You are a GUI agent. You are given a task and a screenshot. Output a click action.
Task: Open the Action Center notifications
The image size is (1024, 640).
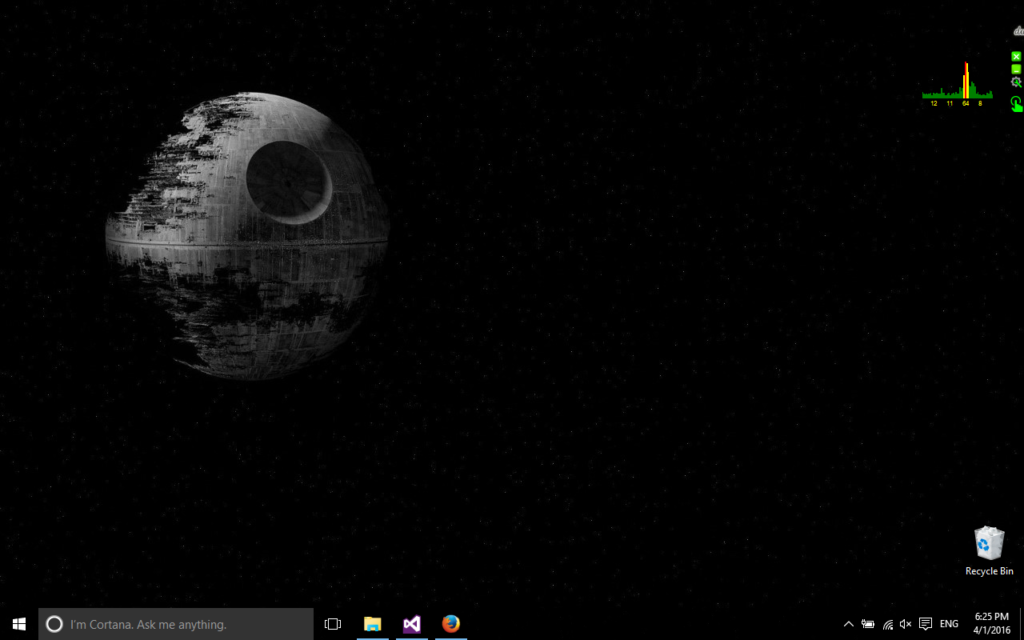coord(926,624)
